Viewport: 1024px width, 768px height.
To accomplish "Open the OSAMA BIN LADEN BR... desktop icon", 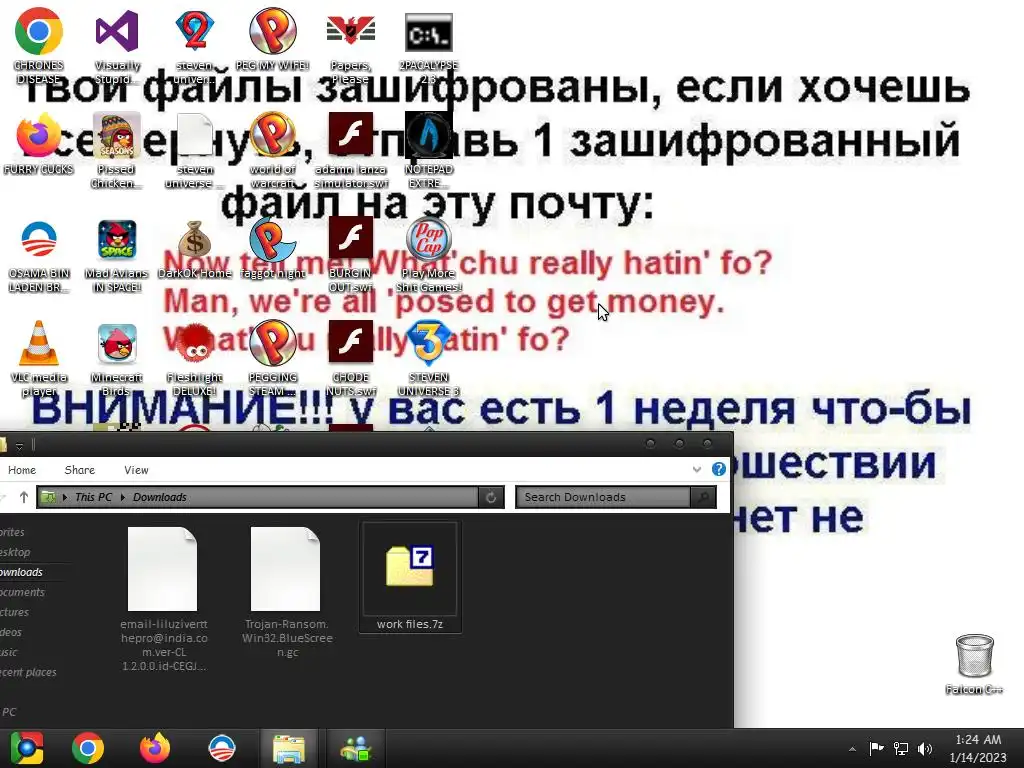I will 39,239.
